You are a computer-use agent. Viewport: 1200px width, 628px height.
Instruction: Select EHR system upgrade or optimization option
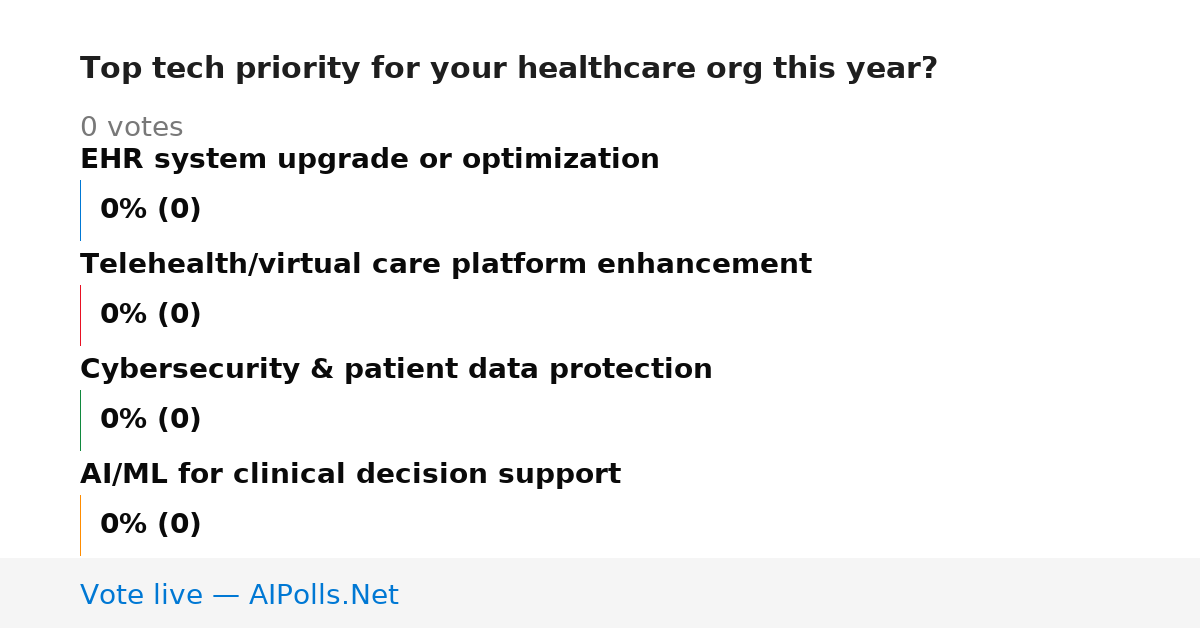(370, 160)
